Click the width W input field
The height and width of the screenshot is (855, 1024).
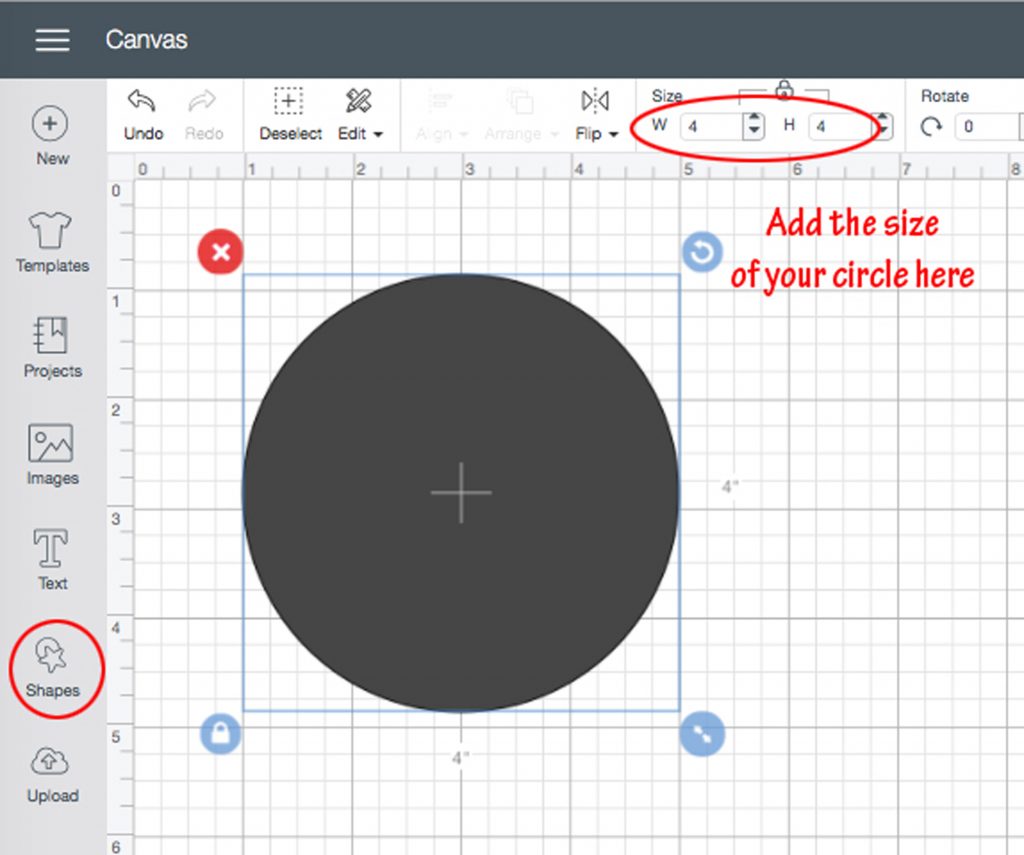pos(711,127)
